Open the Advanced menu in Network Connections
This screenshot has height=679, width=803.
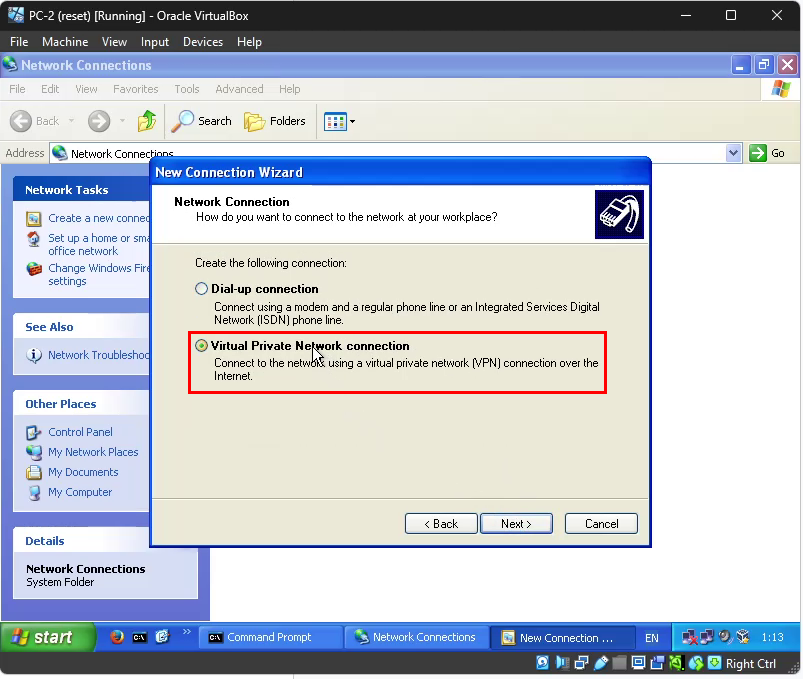point(239,89)
